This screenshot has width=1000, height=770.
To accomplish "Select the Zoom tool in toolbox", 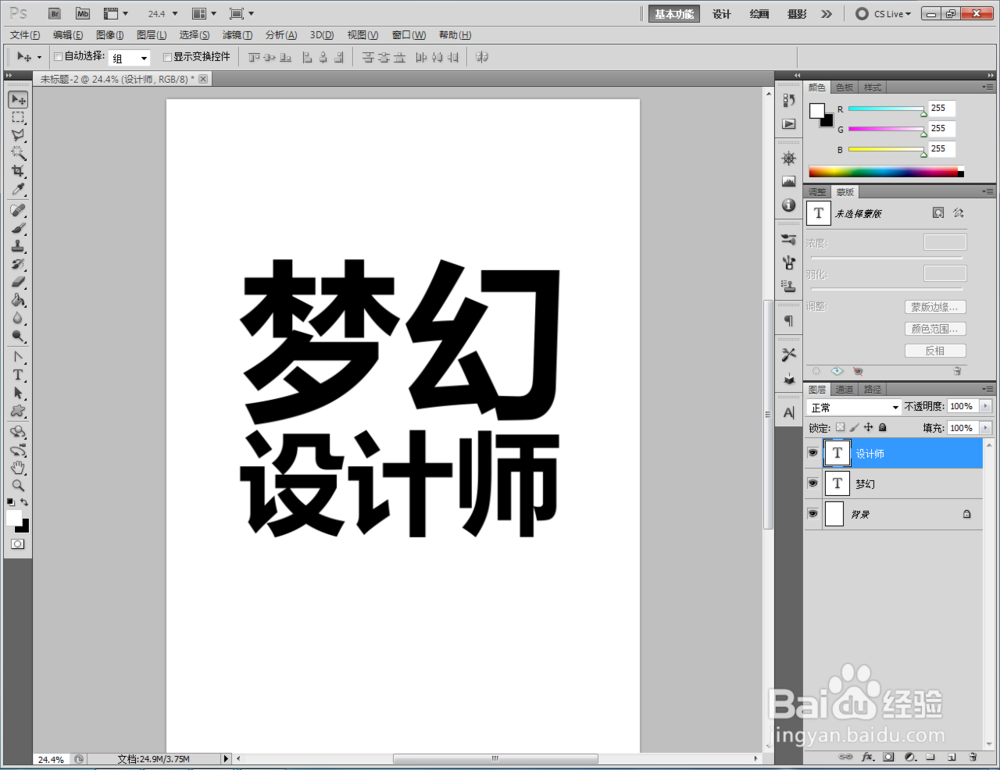I will click(x=18, y=485).
